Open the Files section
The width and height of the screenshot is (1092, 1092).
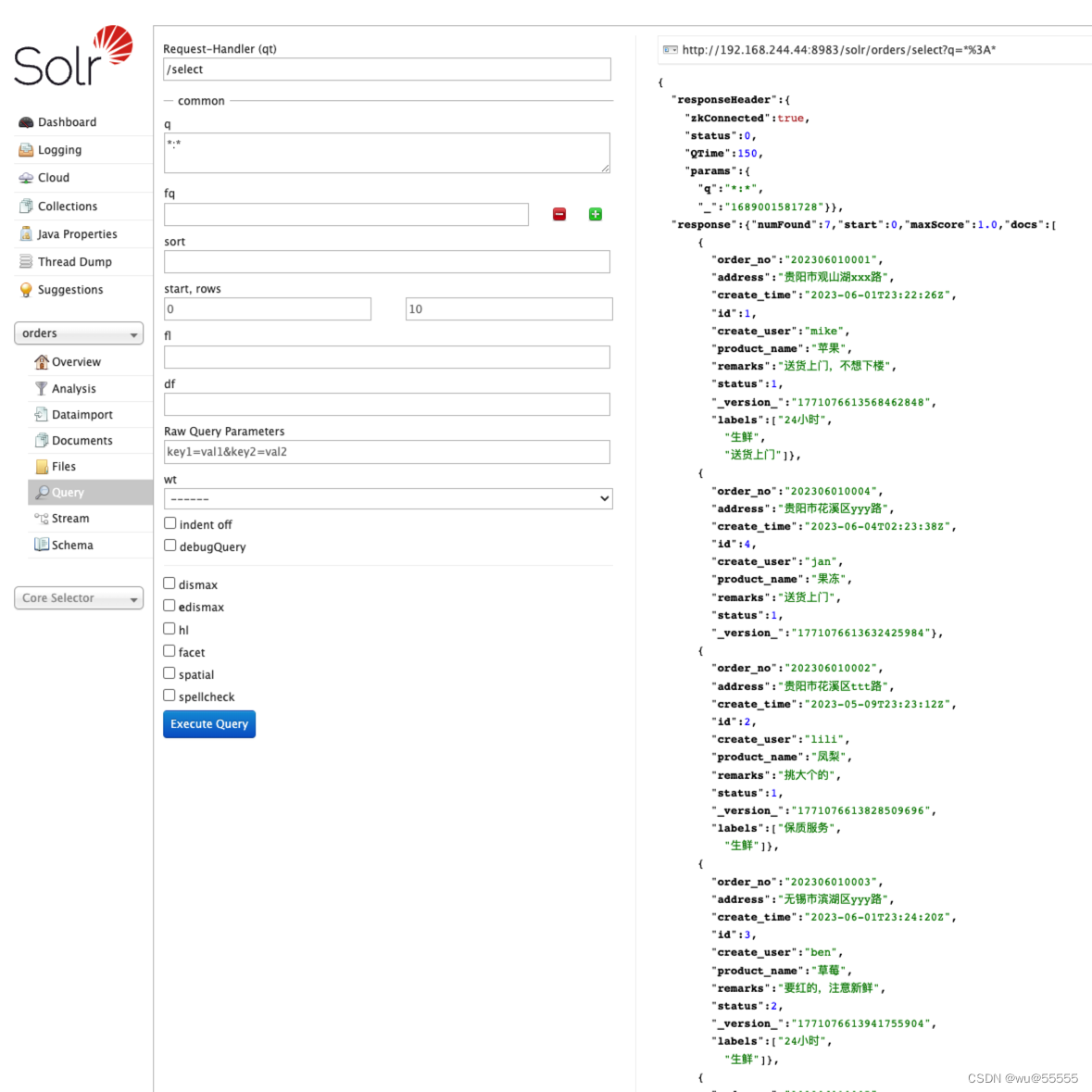(64, 467)
